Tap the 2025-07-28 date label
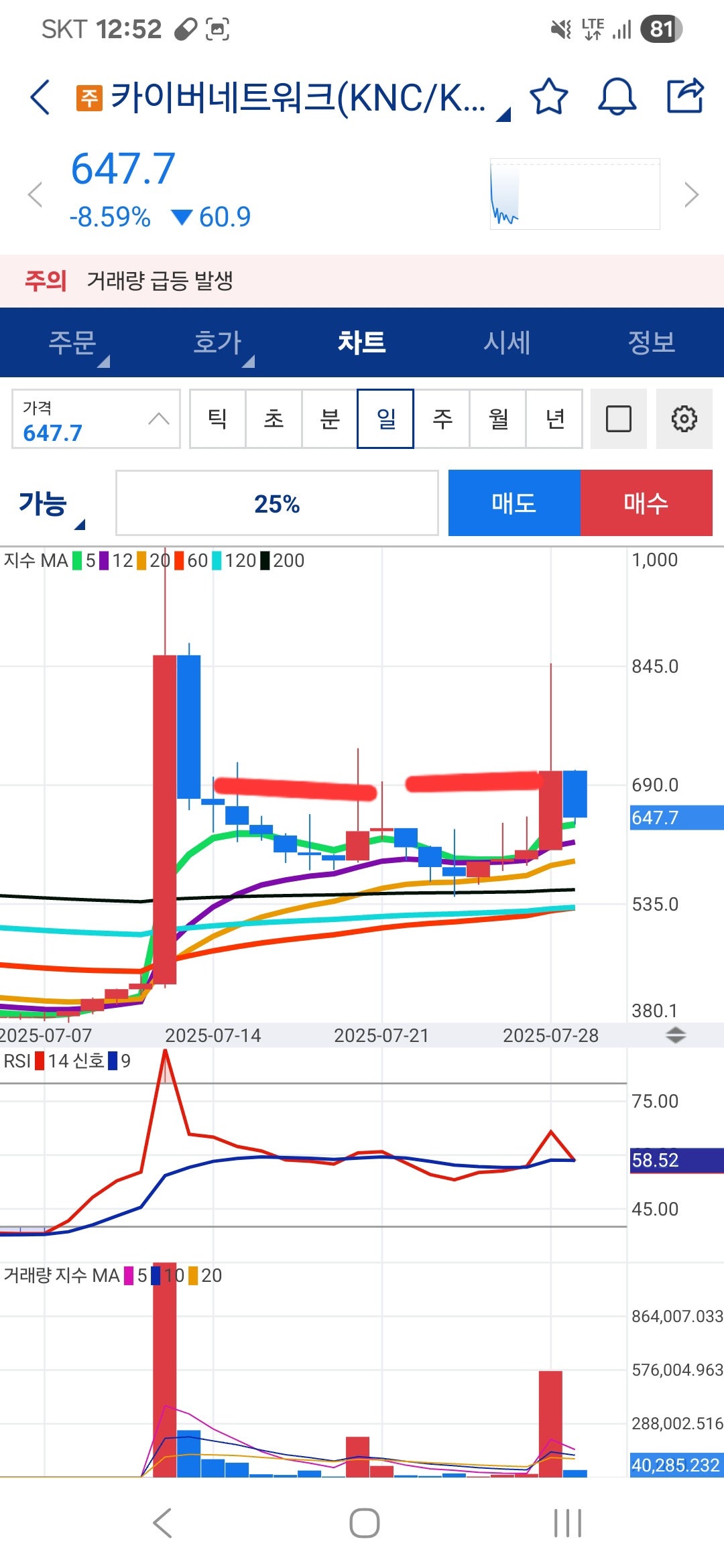Viewport: 724px width, 1568px height. pyautogui.click(x=551, y=1035)
